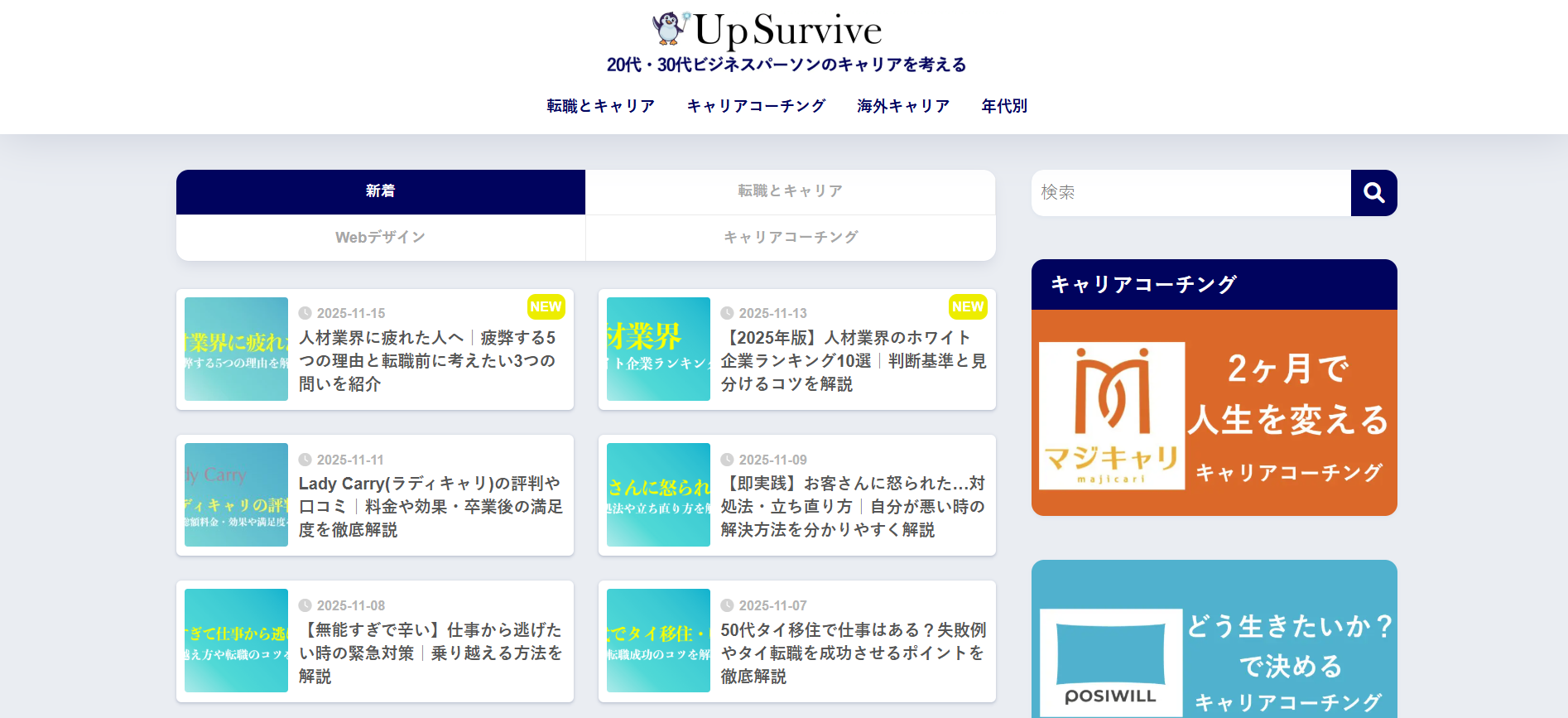
Task: Switch to the 転職とキャリア article tab
Action: (790, 191)
